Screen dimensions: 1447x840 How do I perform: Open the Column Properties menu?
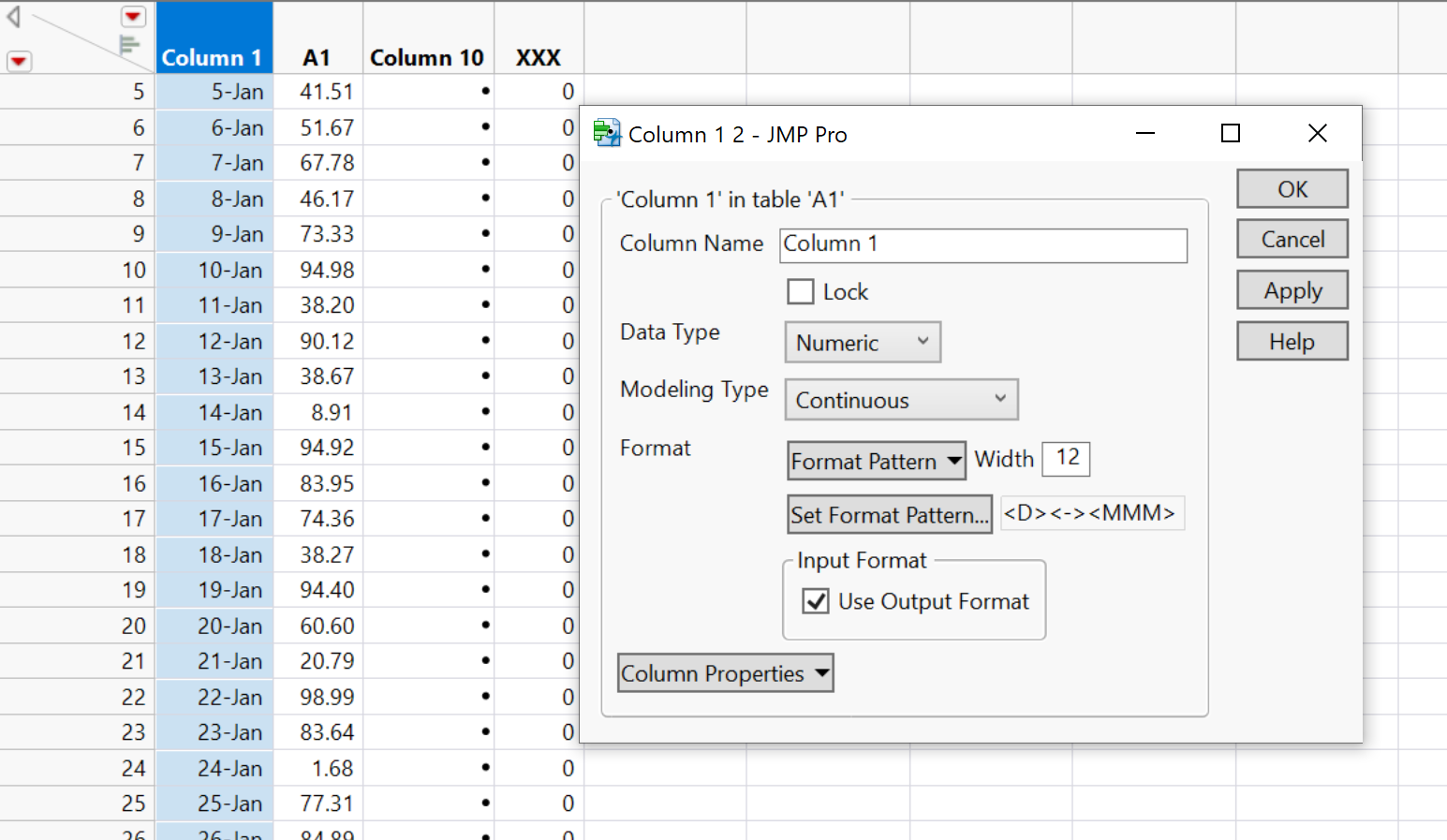[725, 673]
